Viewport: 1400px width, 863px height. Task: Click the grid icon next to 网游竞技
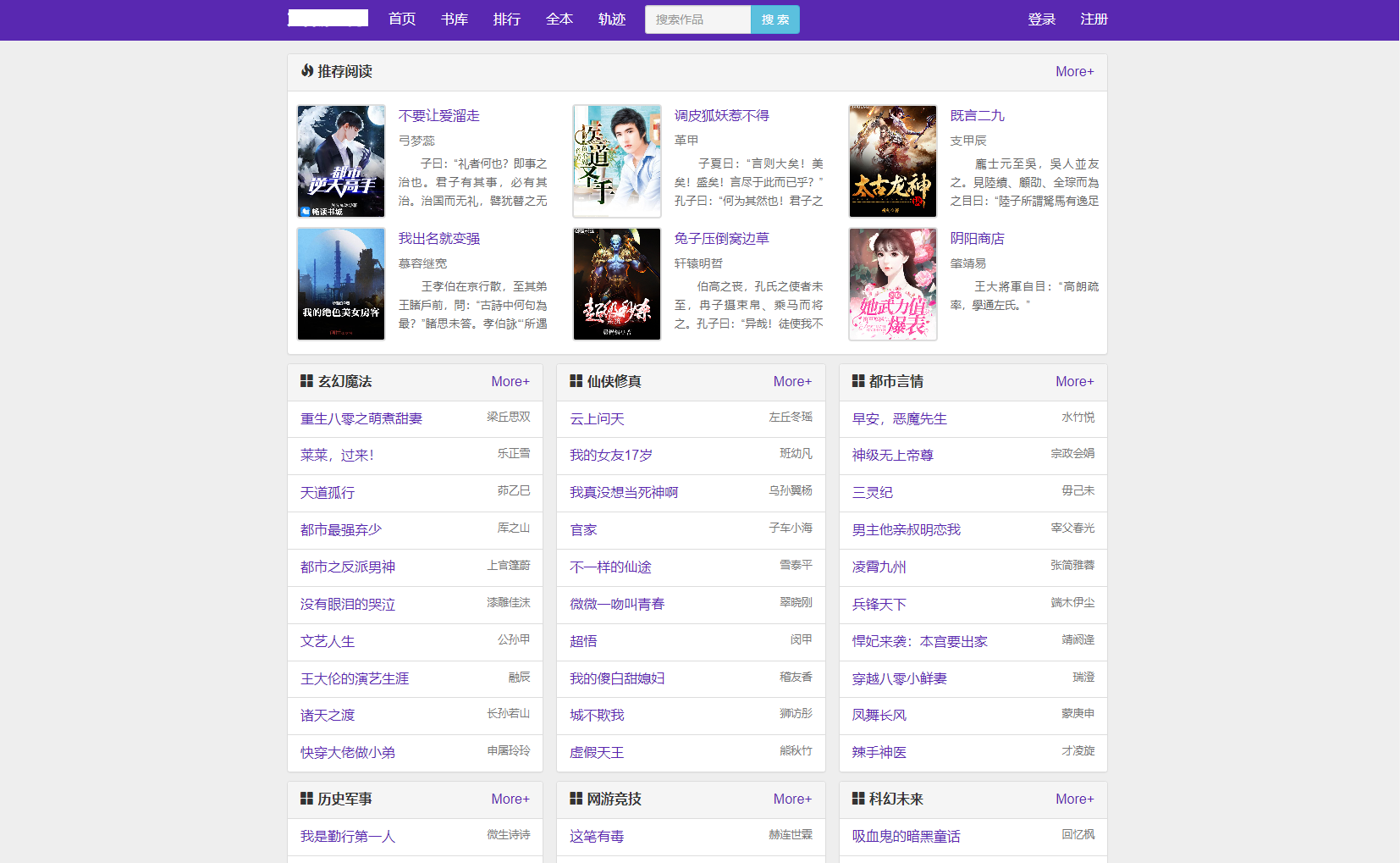point(576,799)
